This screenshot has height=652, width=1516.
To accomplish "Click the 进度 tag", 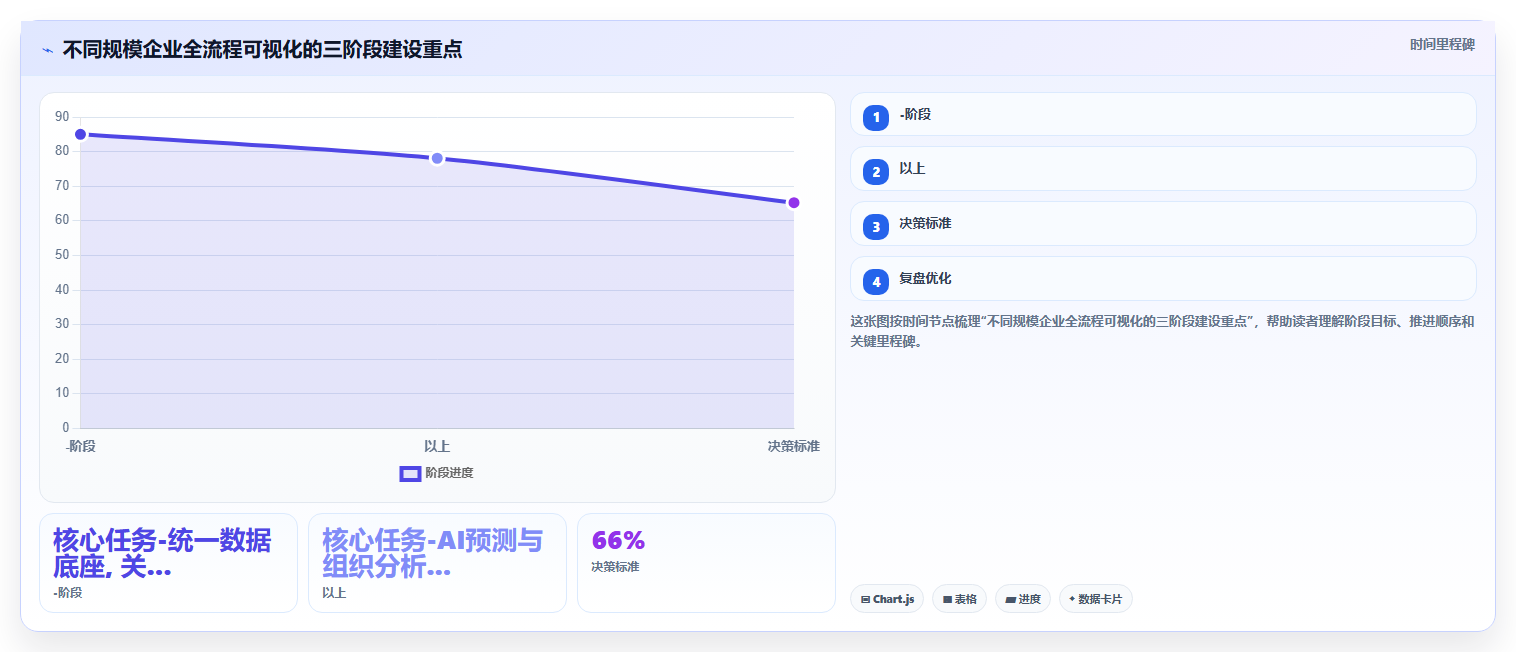I will coord(1022,599).
